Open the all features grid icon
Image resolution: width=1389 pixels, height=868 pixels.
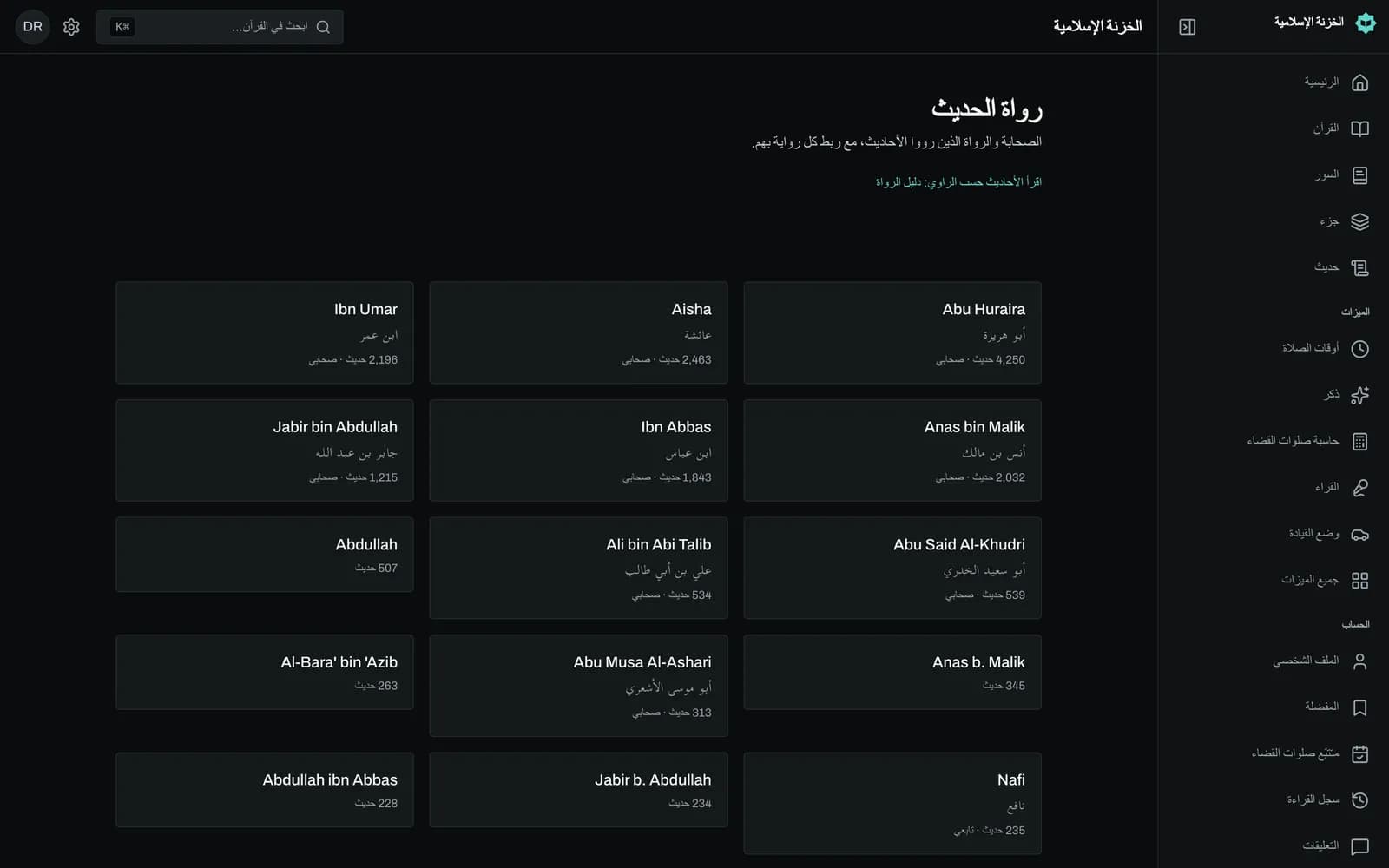(x=1359, y=581)
